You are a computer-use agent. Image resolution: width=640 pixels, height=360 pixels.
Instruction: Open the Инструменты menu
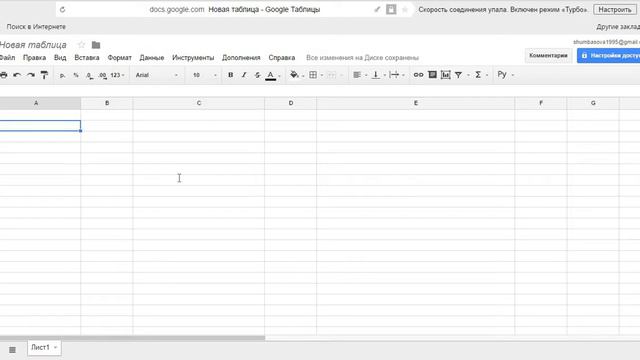click(193, 58)
